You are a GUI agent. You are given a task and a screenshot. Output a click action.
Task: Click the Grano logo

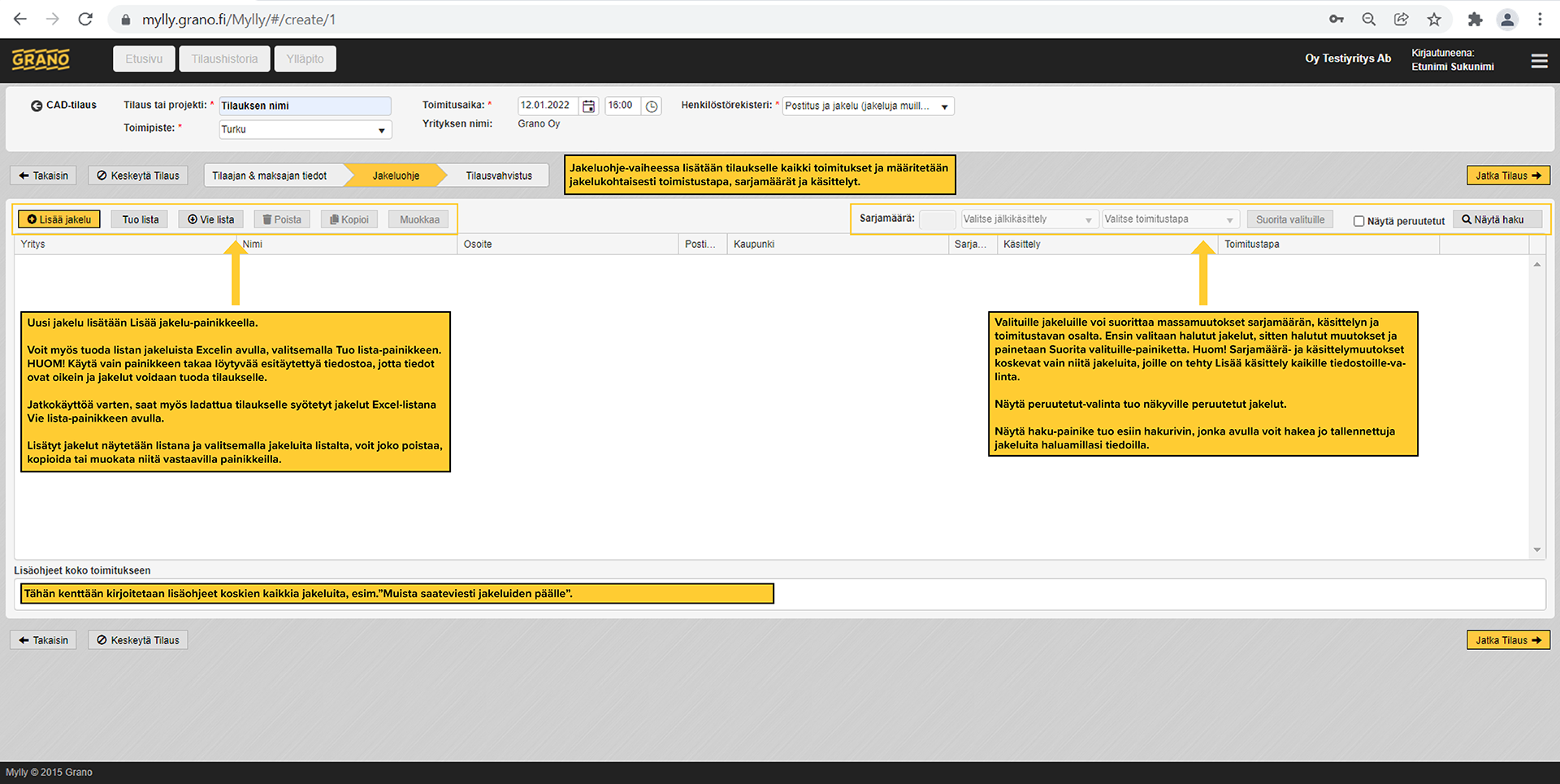click(41, 59)
